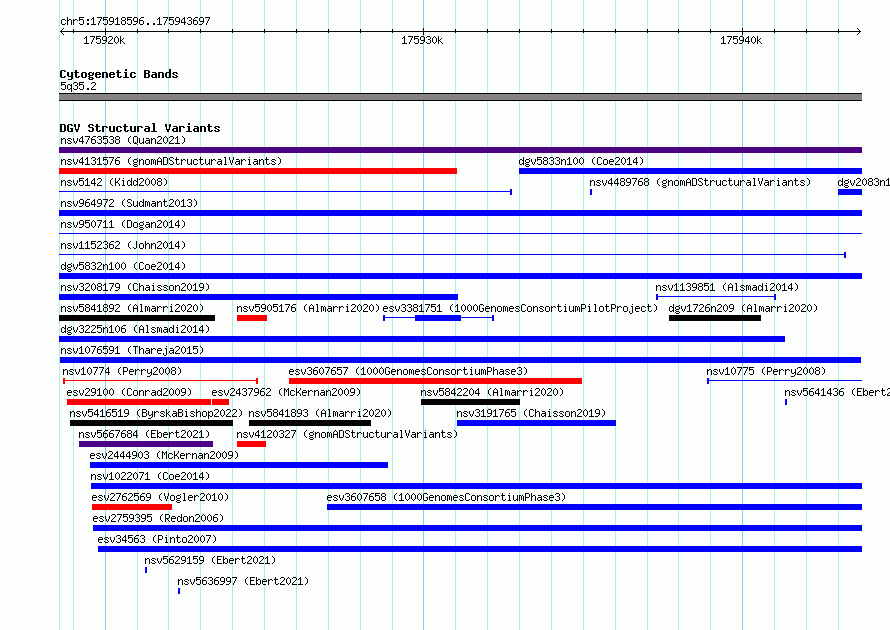
Task: Click the nsv3208179 (Chaisson2019) blue bar
Action: click(x=258, y=297)
